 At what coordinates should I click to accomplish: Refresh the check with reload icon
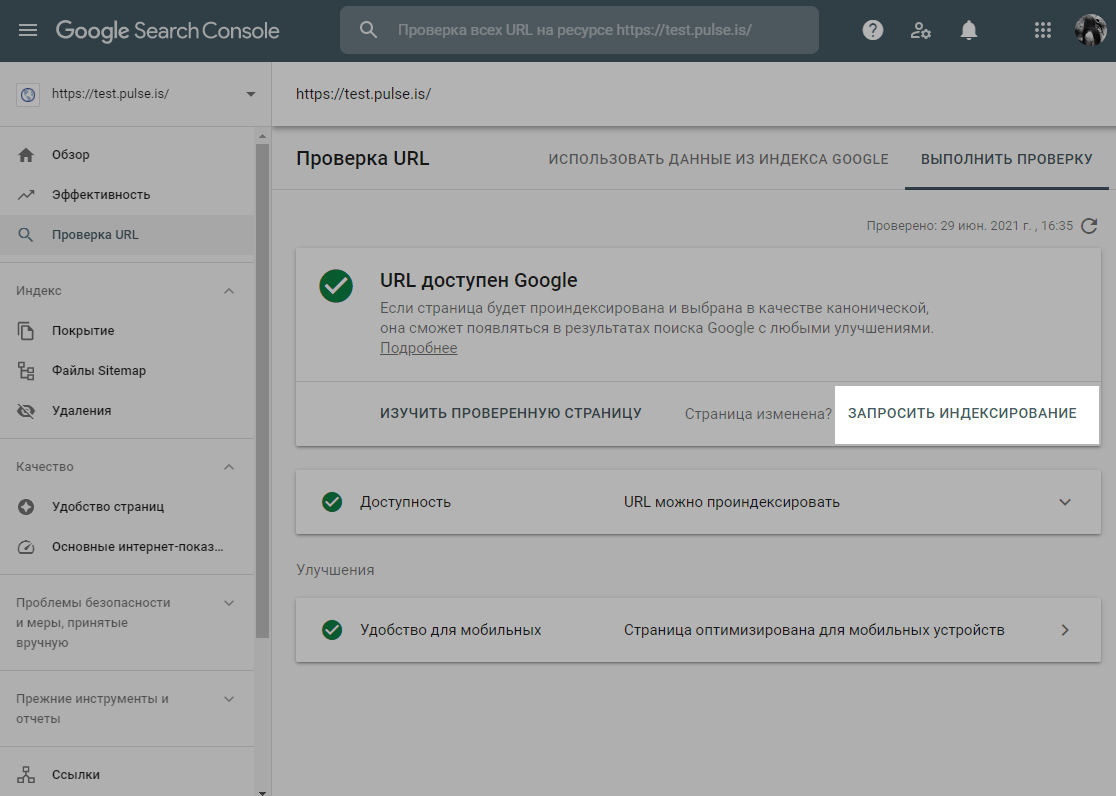tap(1090, 226)
